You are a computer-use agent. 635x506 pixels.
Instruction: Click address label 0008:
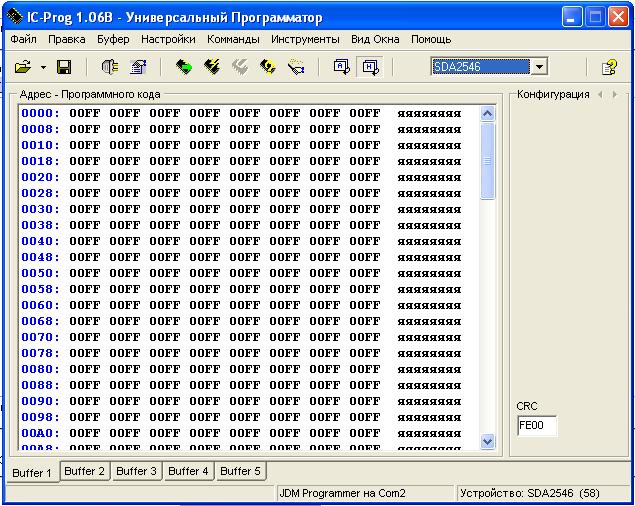click(40, 129)
